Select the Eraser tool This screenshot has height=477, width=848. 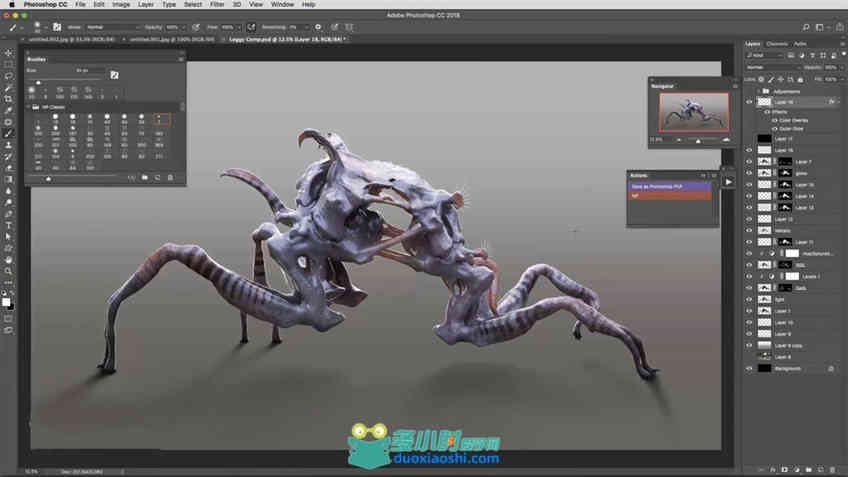click(x=8, y=168)
